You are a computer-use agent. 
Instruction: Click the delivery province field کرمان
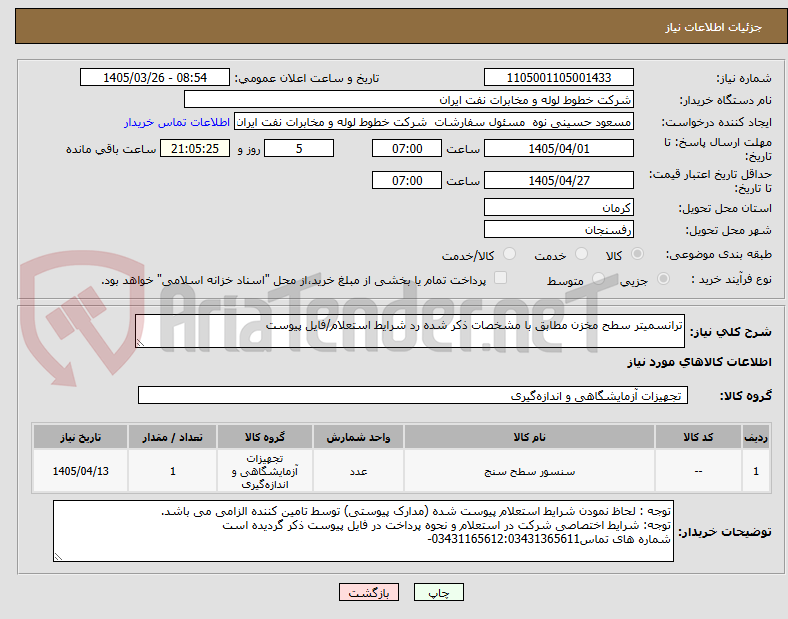click(559, 207)
